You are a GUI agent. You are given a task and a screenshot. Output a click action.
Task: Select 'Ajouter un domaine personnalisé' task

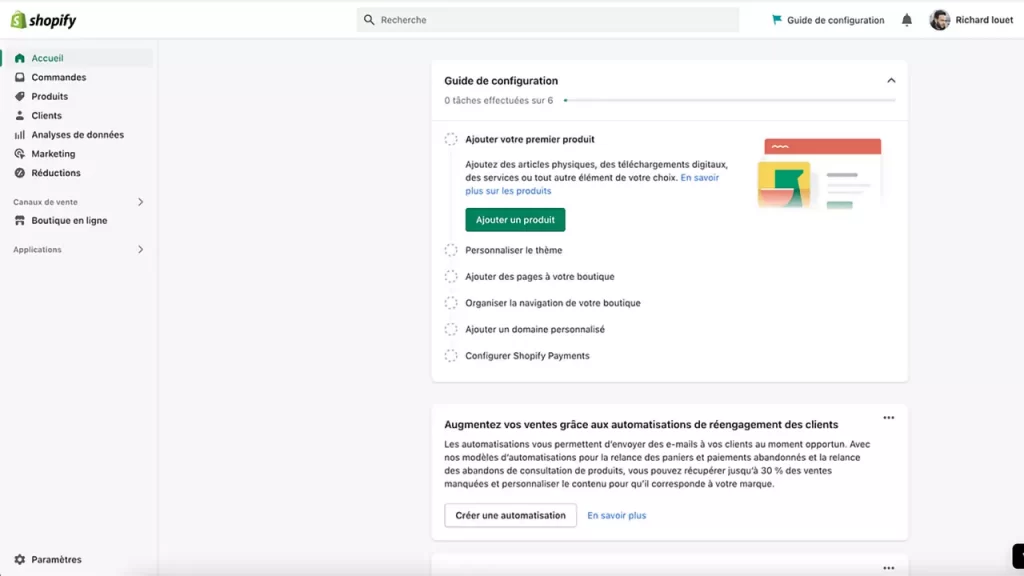[x=535, y=329]
